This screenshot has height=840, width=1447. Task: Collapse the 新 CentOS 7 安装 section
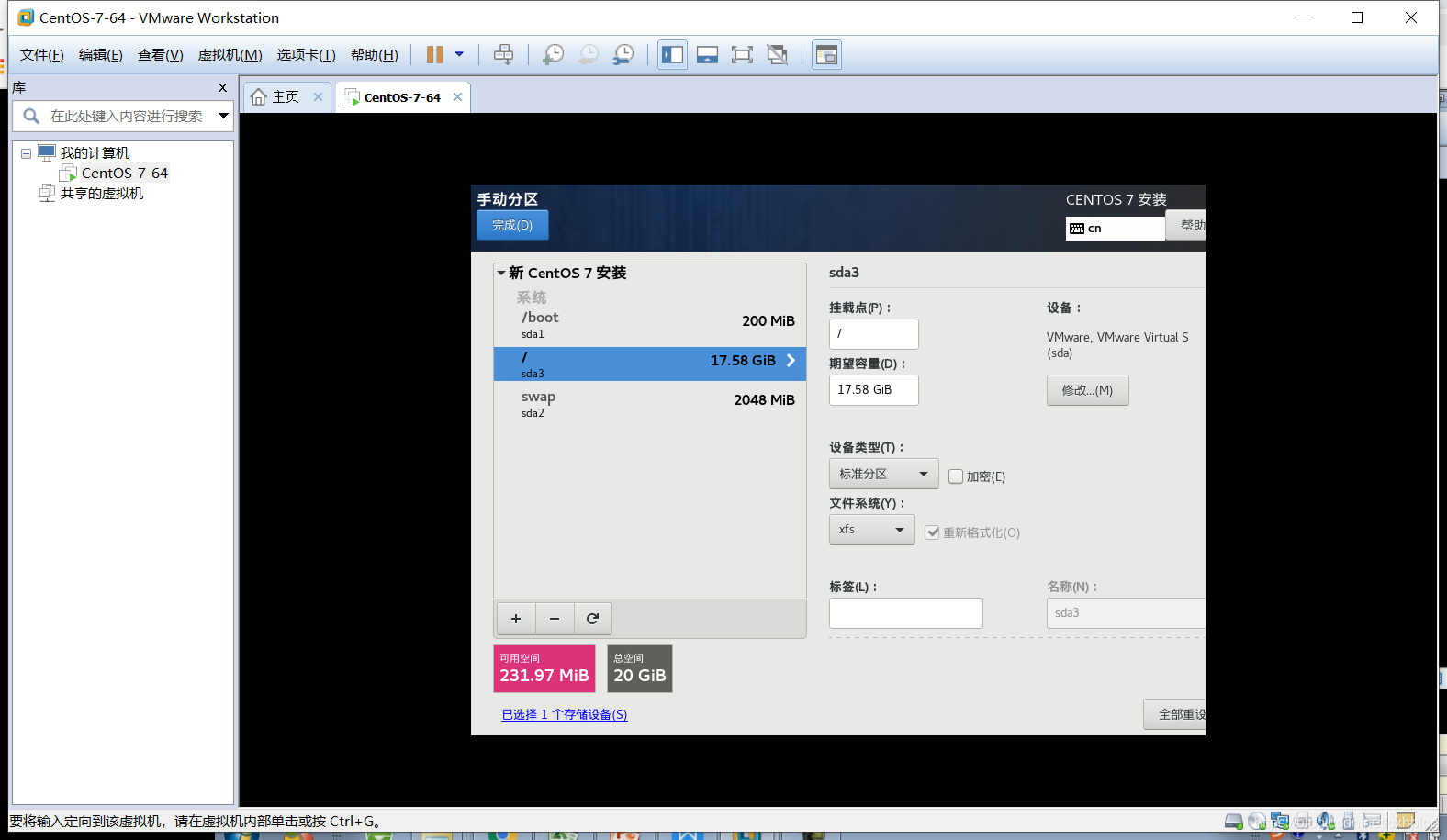(501, 273)
